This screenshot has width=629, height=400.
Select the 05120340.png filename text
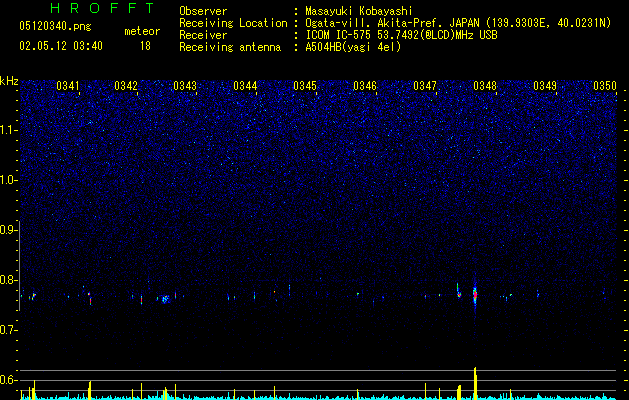pyautogui.click(x=55, y=26)
